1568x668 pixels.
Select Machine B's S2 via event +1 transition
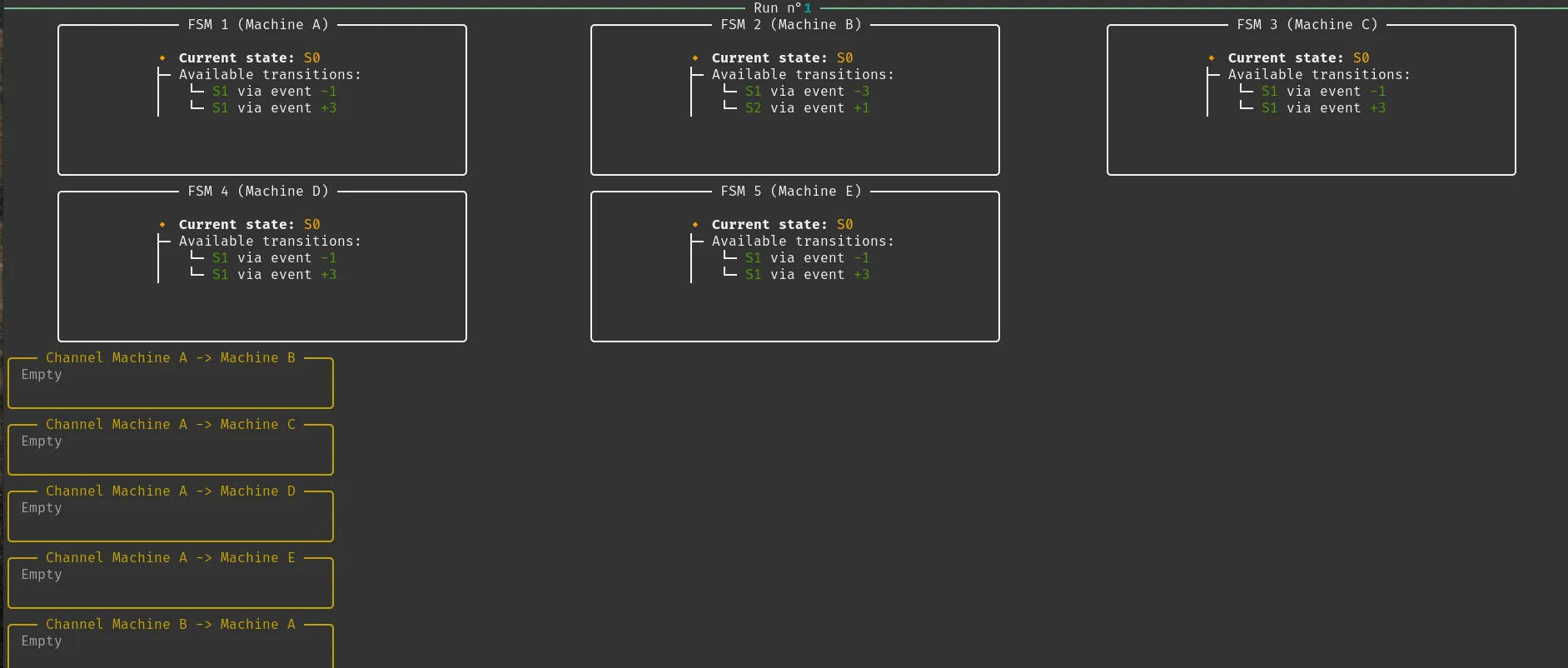coord(807,108)
